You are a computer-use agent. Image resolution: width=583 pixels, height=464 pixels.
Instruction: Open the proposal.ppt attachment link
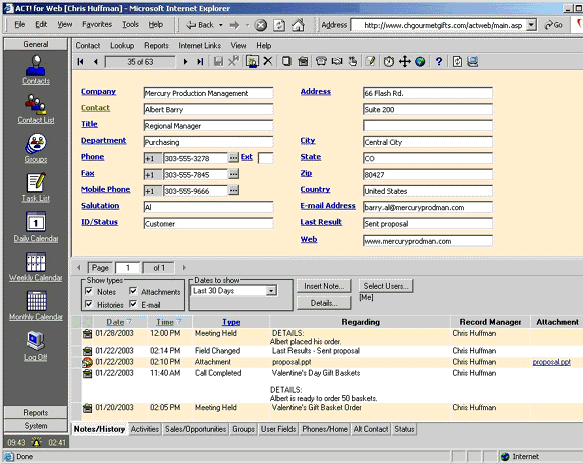pyautogui.click(x=551, y=362)
